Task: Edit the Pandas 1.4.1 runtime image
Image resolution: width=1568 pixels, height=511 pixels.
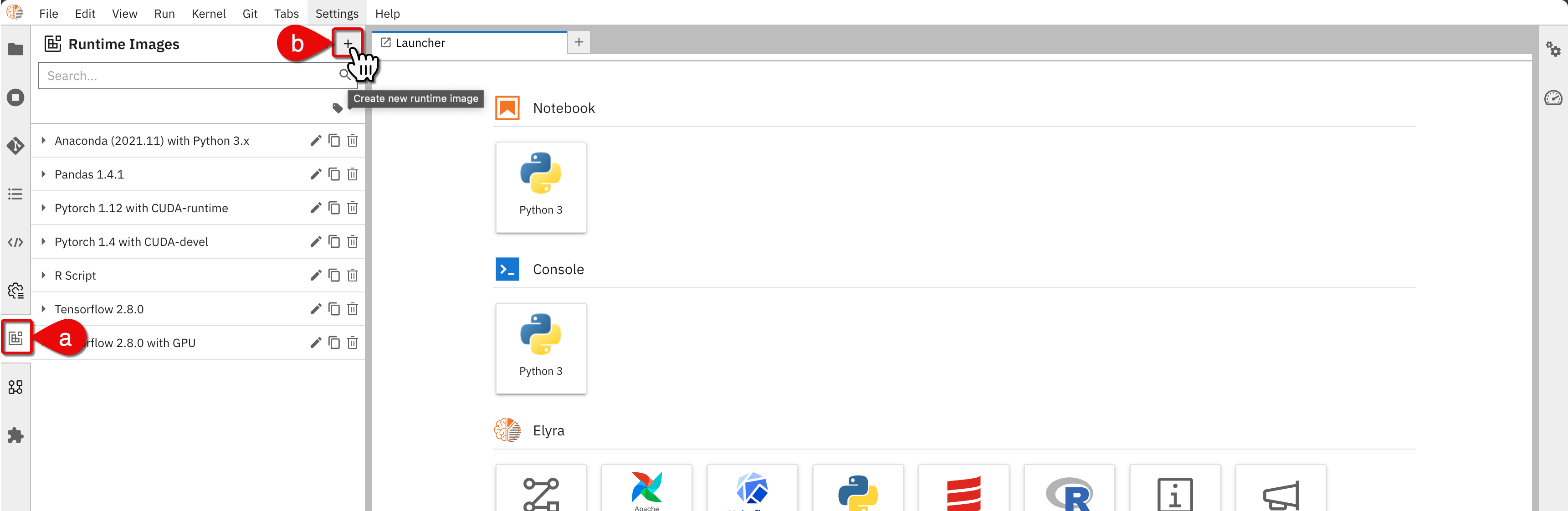Action: (316, 174)
